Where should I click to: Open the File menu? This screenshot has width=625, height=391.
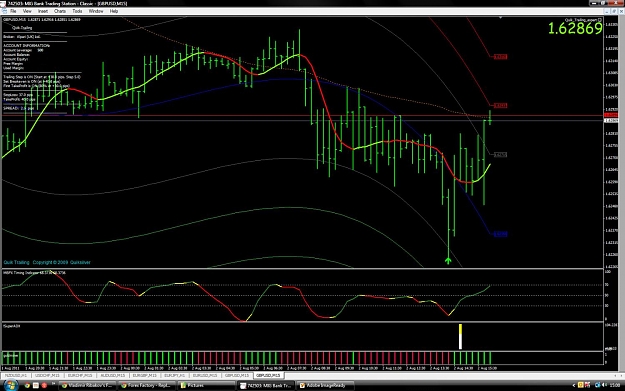tap(13, 11)
